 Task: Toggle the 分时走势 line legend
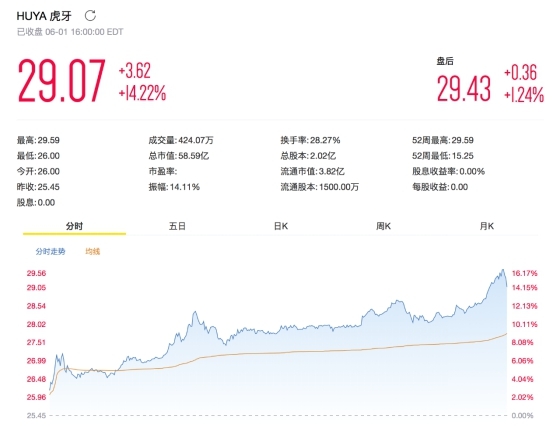pos(50,251)
